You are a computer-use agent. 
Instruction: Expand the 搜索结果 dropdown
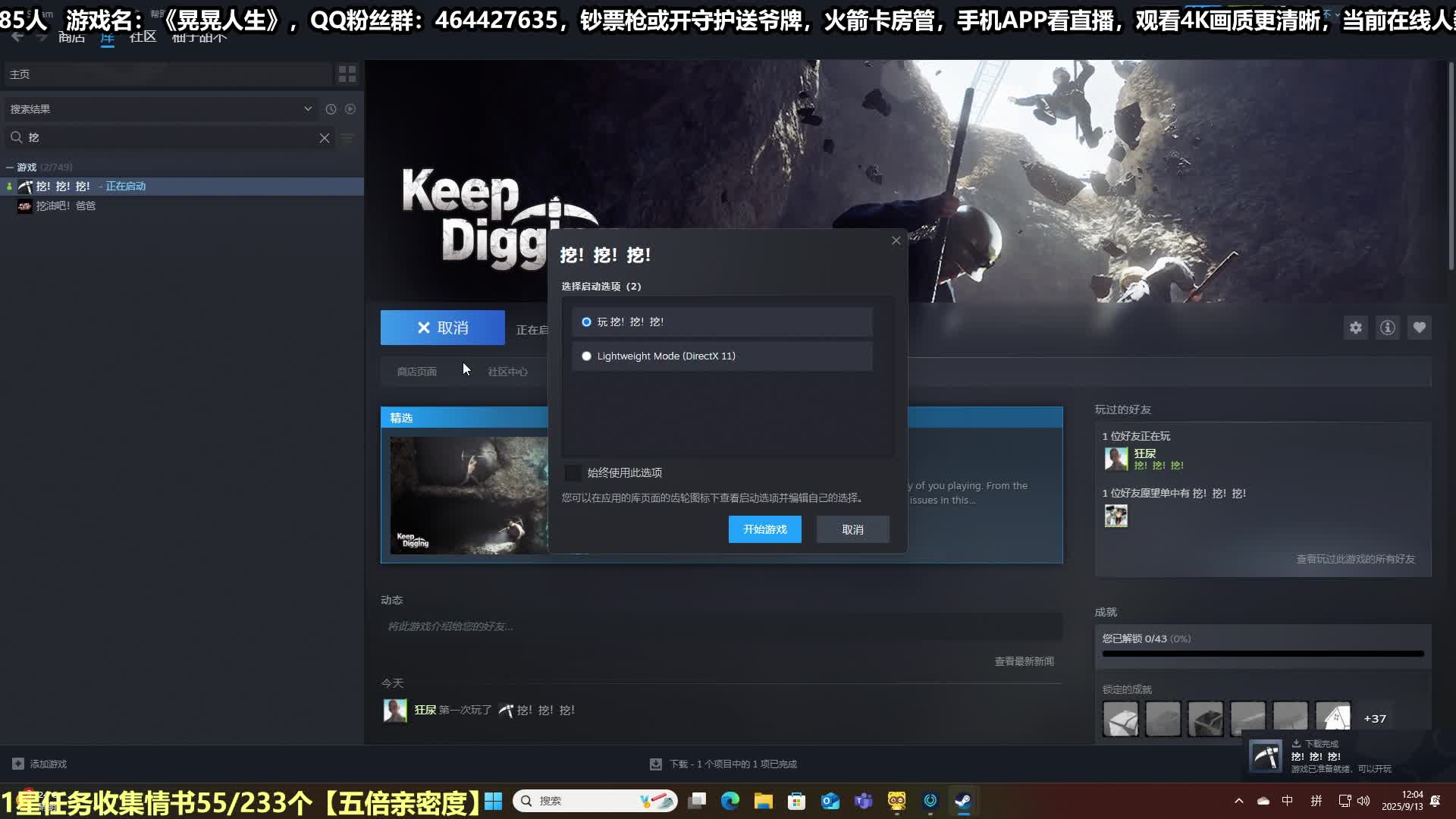point(308,109)
